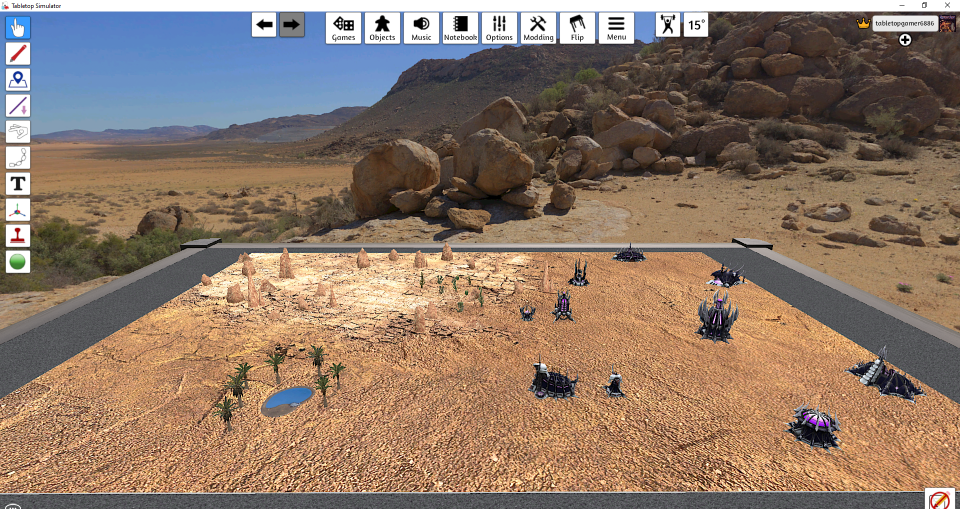Select the blue oasis pond on the table

(x=287, y=401)
